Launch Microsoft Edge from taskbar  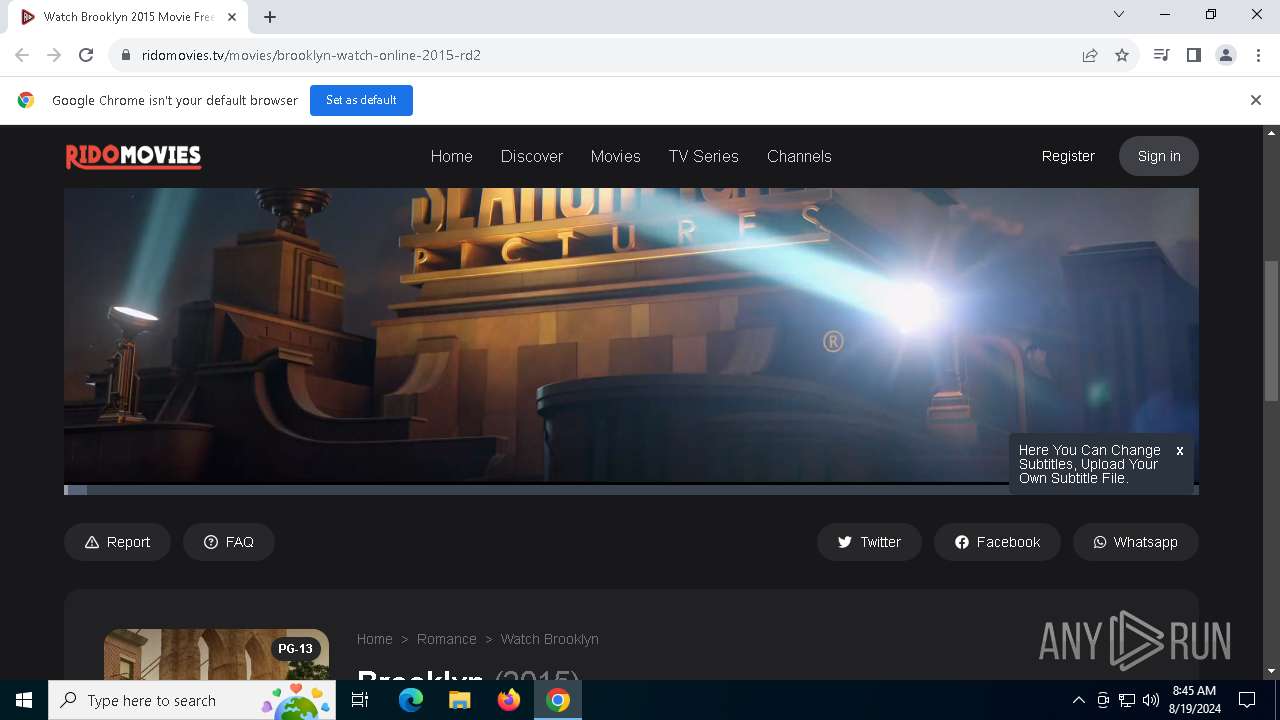pyautogui.click(x=411, y=700)
